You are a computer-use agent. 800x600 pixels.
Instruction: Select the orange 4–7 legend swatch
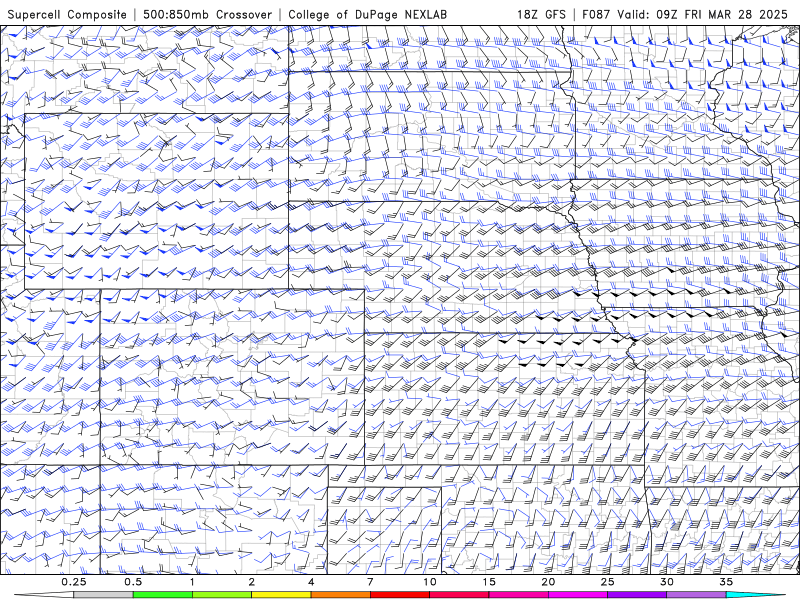340,595
